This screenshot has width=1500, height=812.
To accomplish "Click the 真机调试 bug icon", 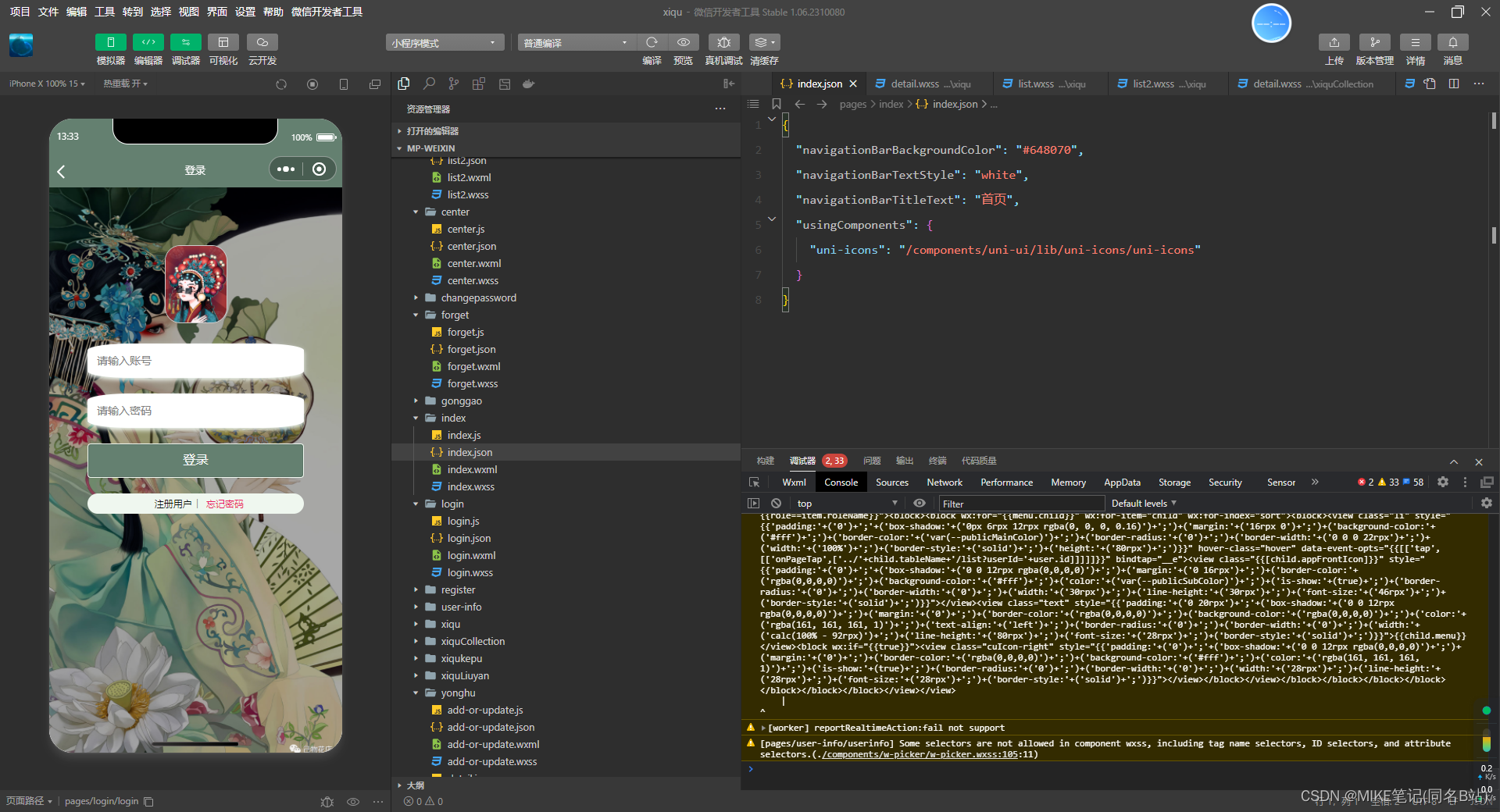I will pyautogui.click(x=723, y=42).
